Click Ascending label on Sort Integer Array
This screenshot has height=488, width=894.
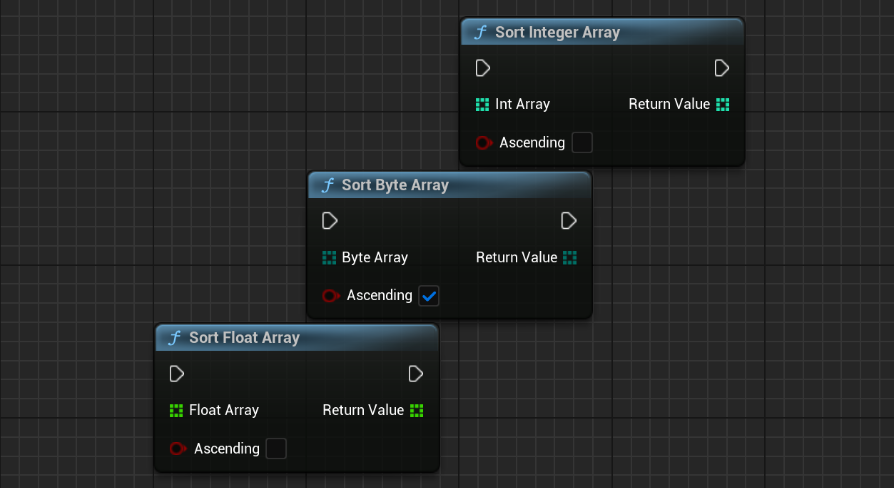pyautogui.click(x=532, y=143)
